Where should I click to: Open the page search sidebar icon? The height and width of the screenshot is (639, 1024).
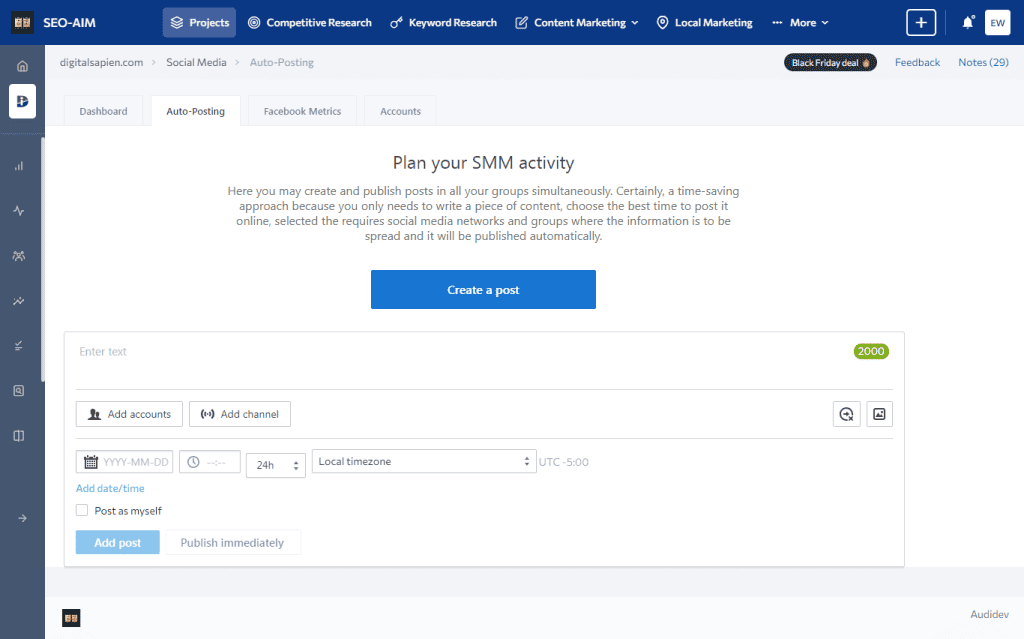(19, 391)
